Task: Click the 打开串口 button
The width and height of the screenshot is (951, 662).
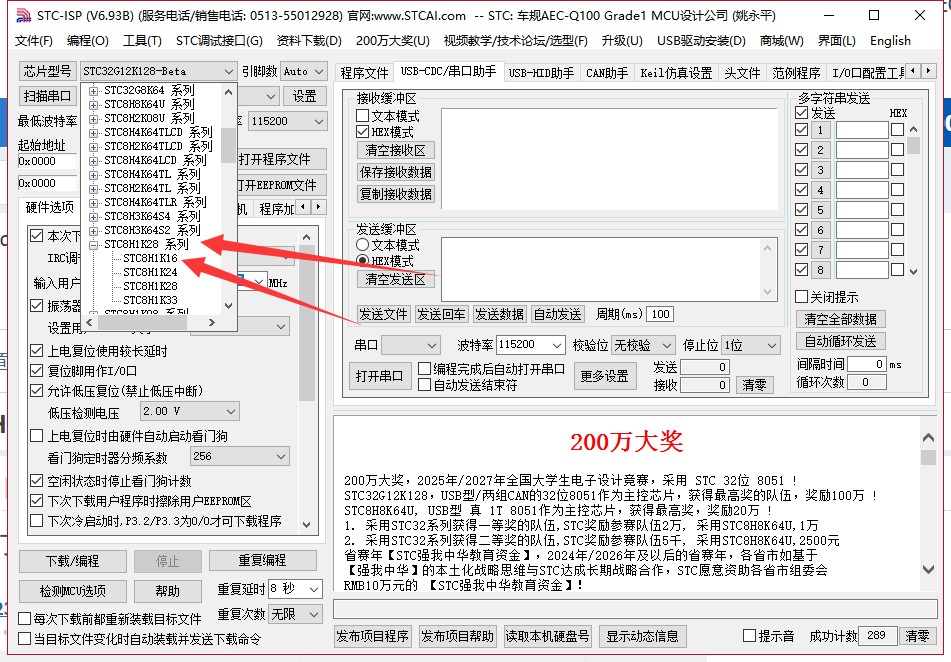Action: coord(379,376)
